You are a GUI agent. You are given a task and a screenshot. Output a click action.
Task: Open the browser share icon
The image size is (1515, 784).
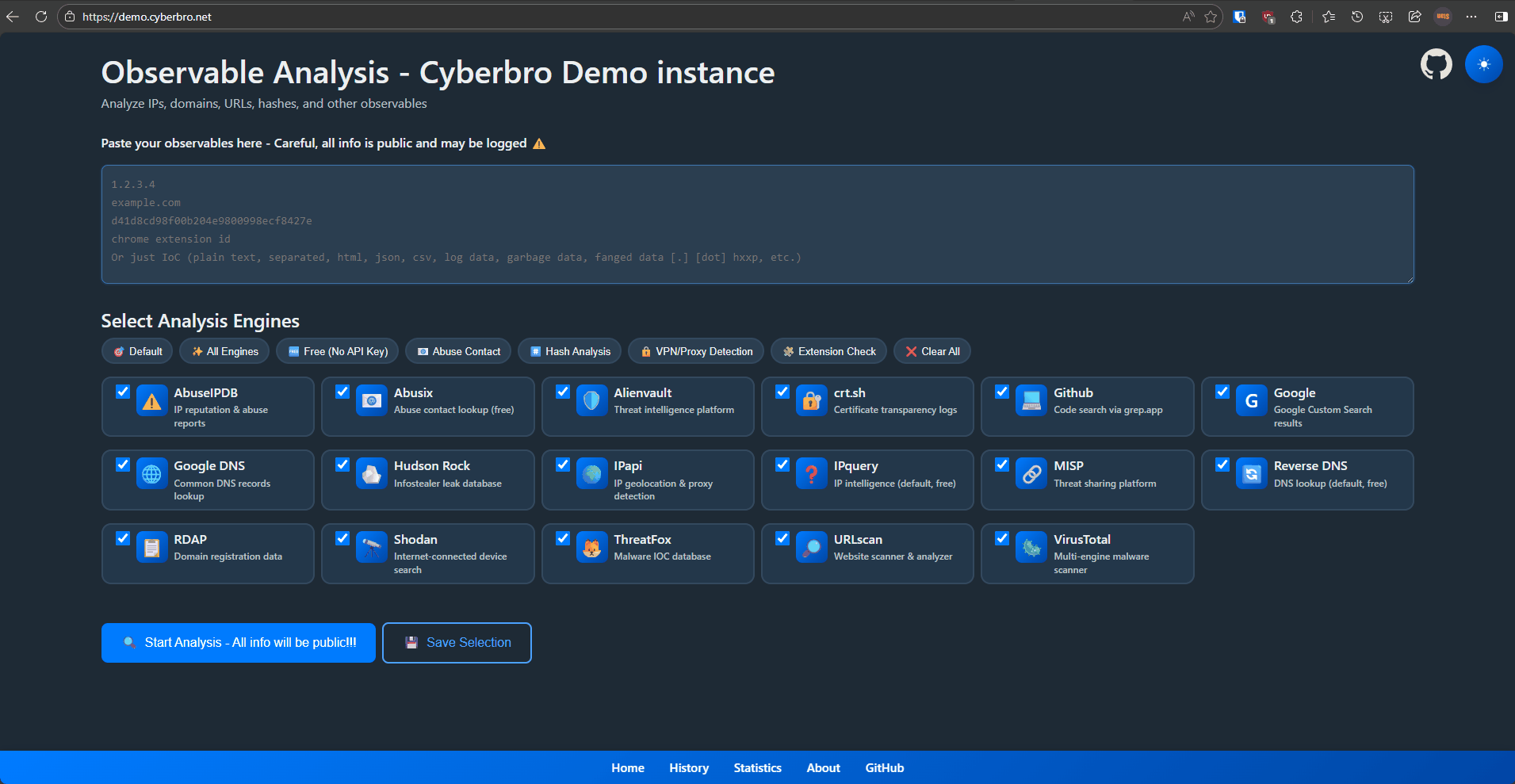1414,17
